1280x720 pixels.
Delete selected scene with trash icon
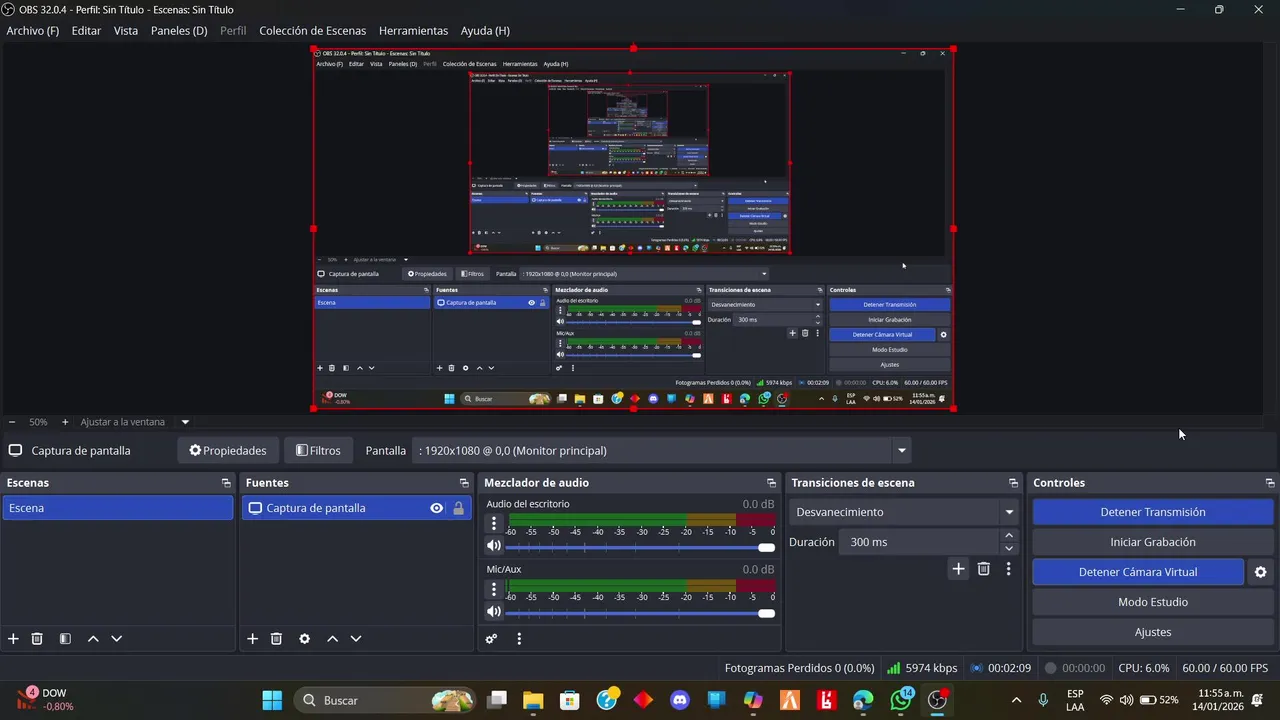click(37, 639)
